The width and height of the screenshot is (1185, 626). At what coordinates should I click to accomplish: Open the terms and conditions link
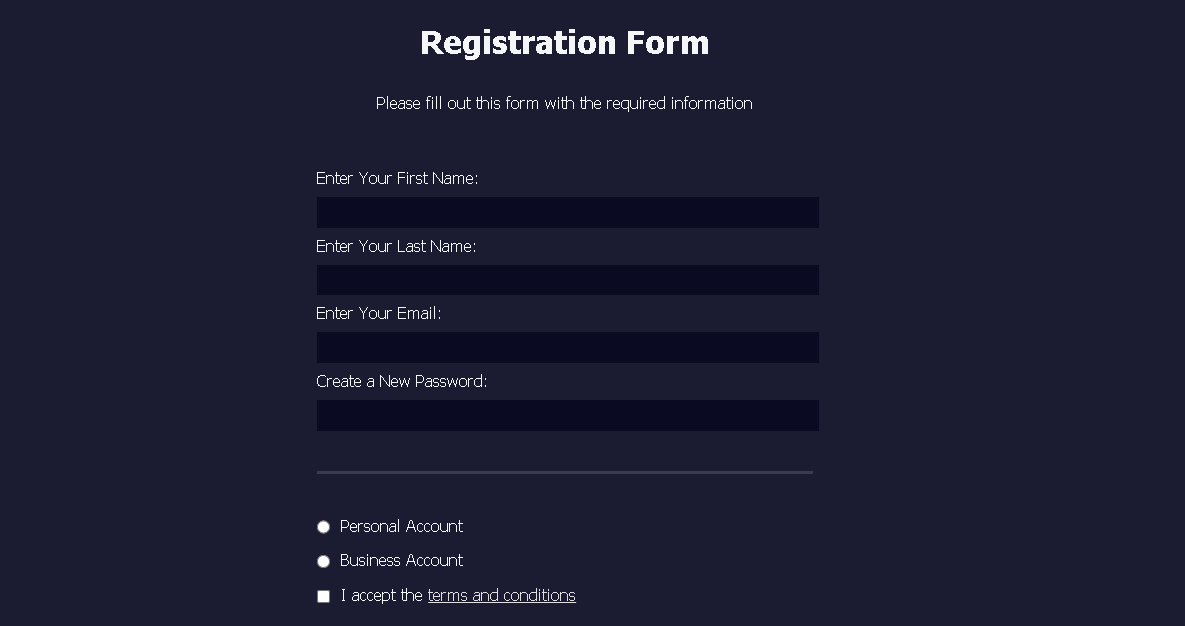501,595
